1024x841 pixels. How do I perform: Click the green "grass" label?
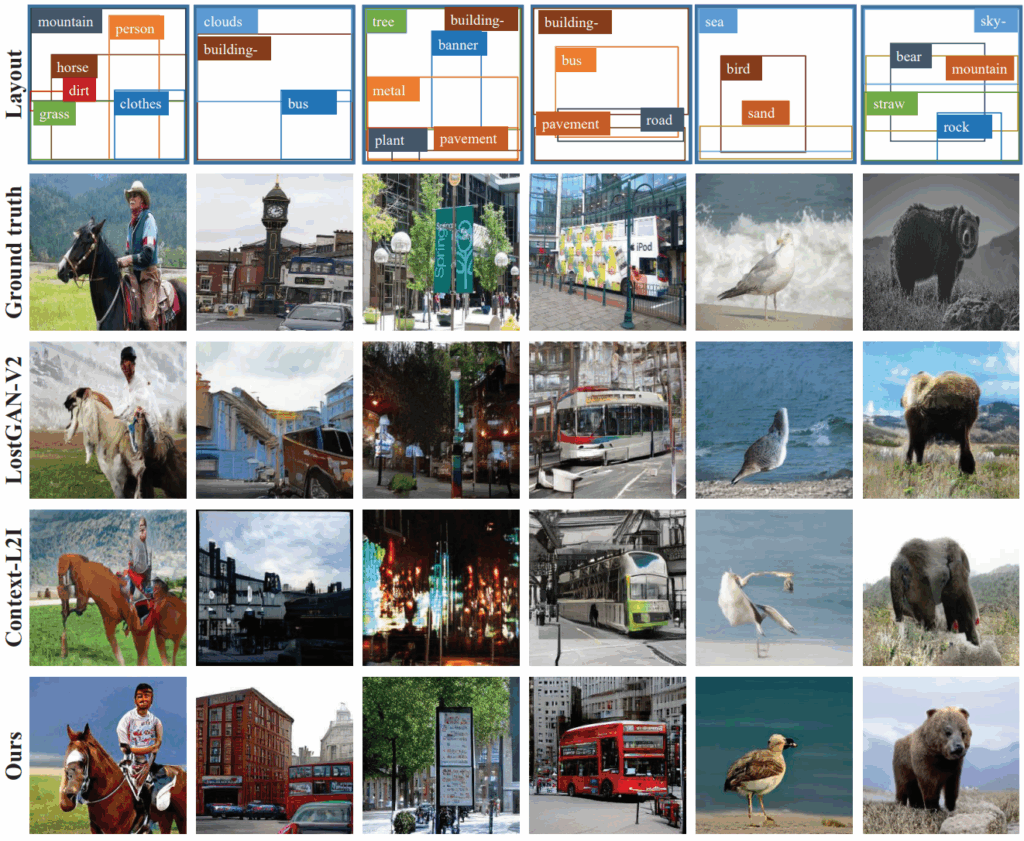coord(54,114)
